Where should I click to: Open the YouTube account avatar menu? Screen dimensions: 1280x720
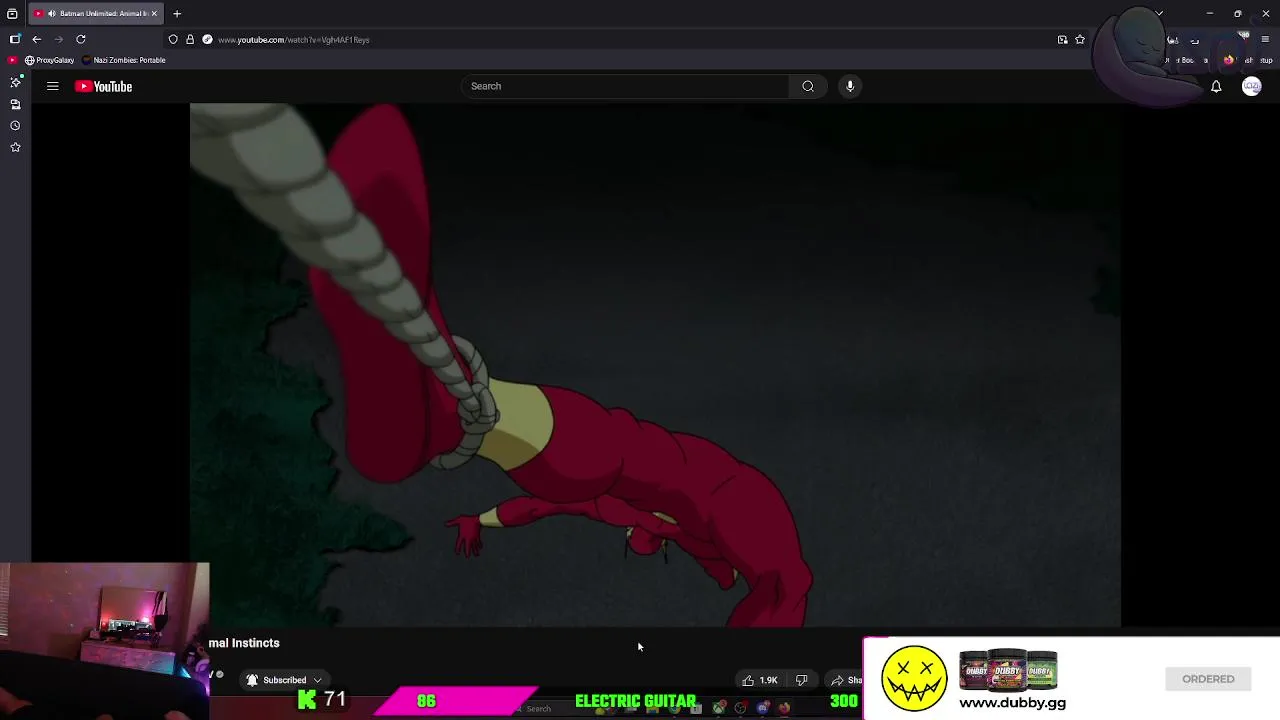(x=1251, y=87)
